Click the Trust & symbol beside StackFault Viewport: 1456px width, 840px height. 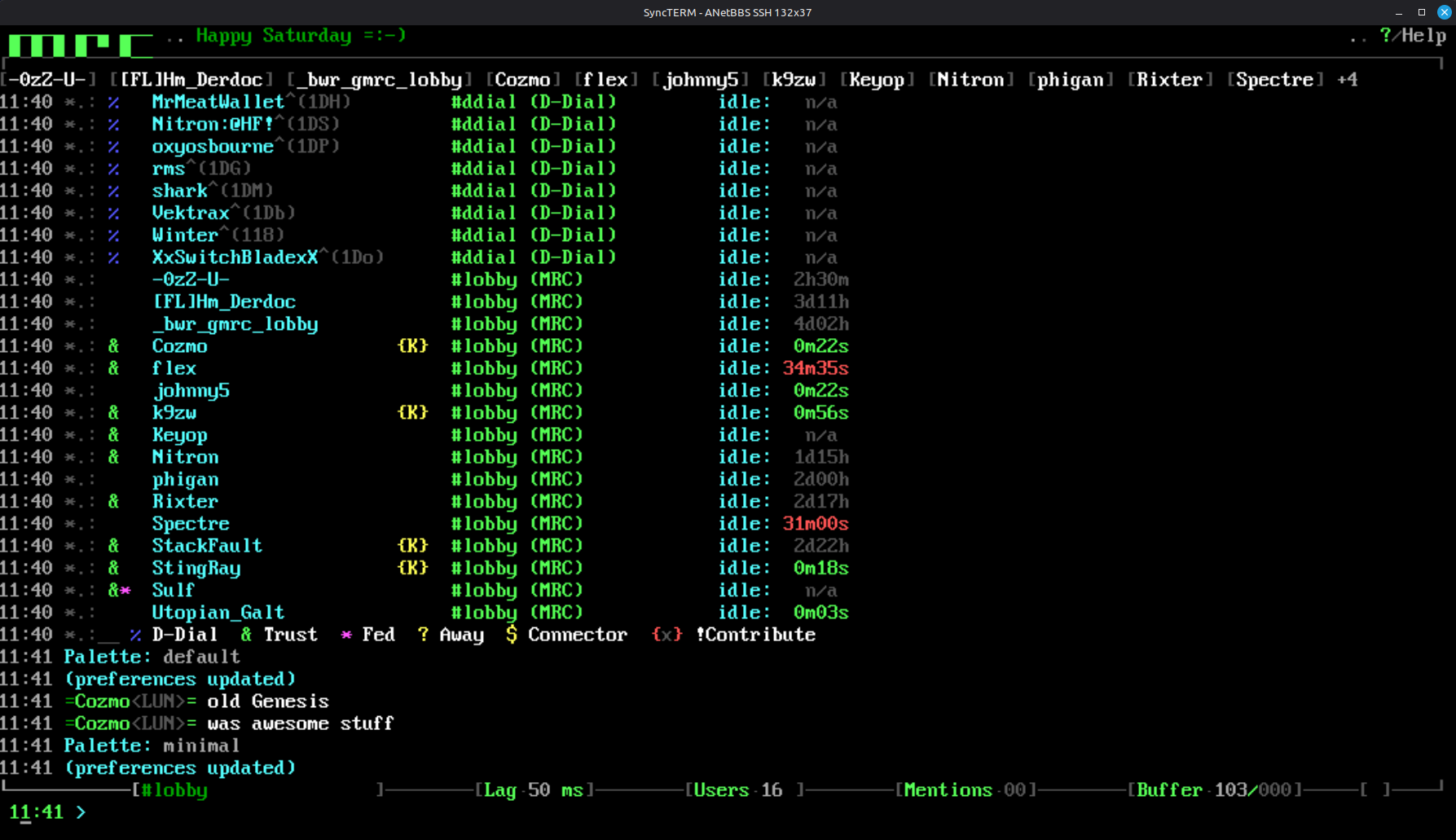[114, 545]
